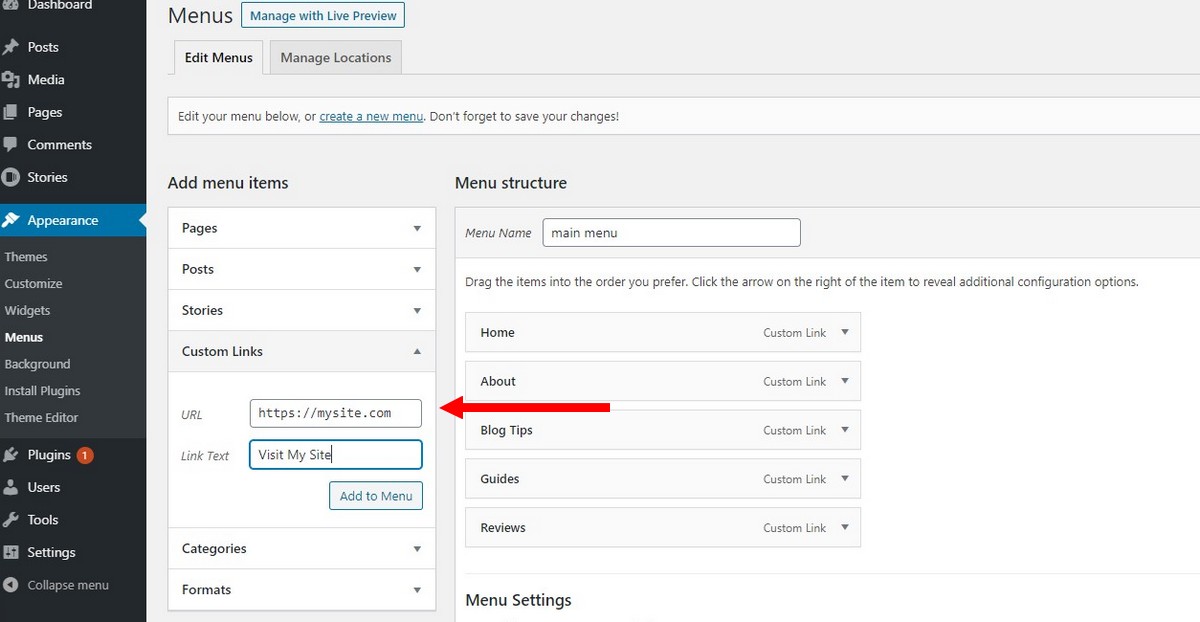Screen dimensions: 1200x622
Task: Select the Edit Menus tab
Action: click(218, 57)
